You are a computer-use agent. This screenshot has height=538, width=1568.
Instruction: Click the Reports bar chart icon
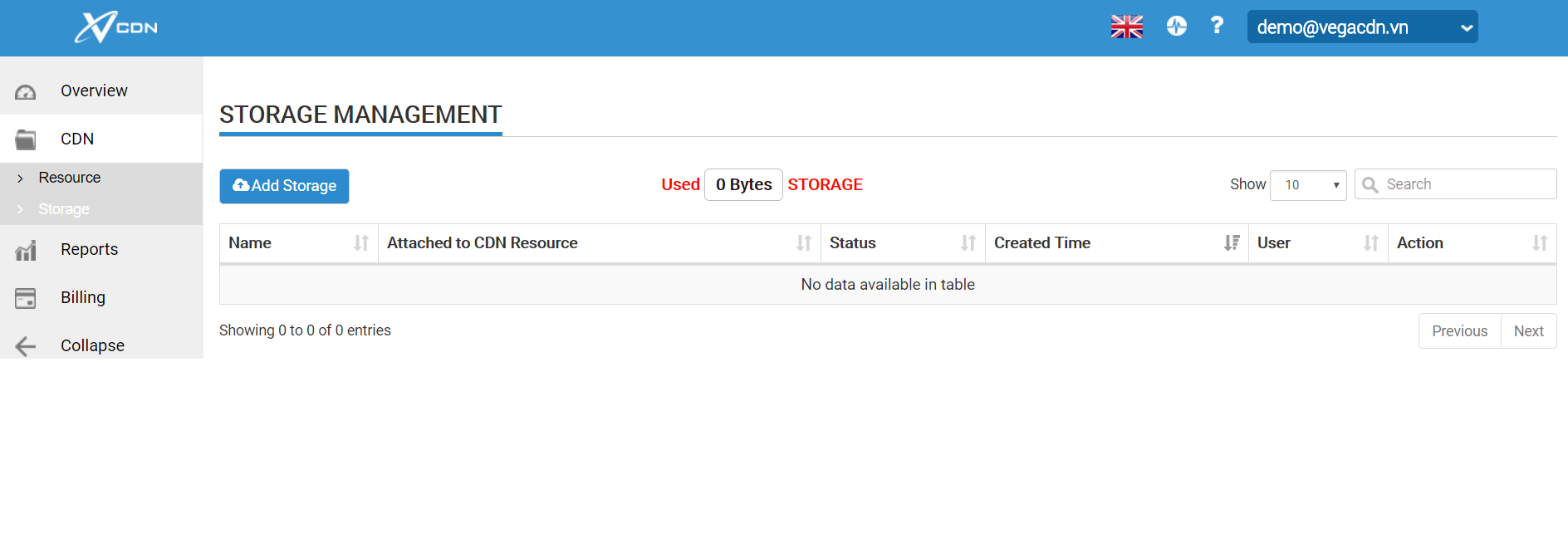pos(26,250)
